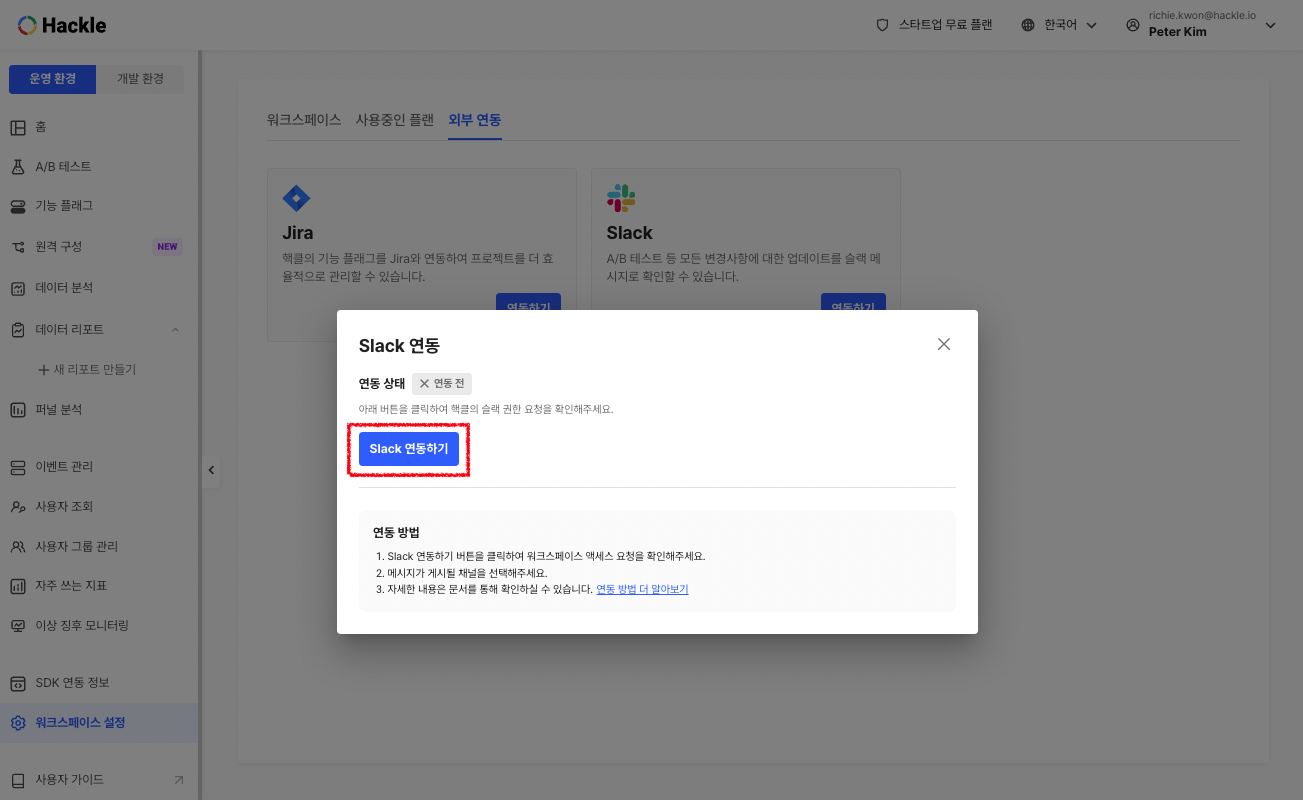The height and width of the screenshot is (800, 1303).
Task: Click the SDK 연동 정보 icon
Action: coord(18,683)
